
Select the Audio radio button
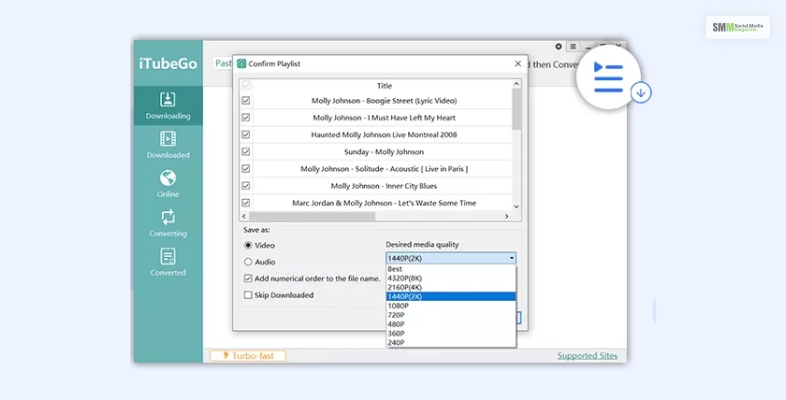[248, 262]
